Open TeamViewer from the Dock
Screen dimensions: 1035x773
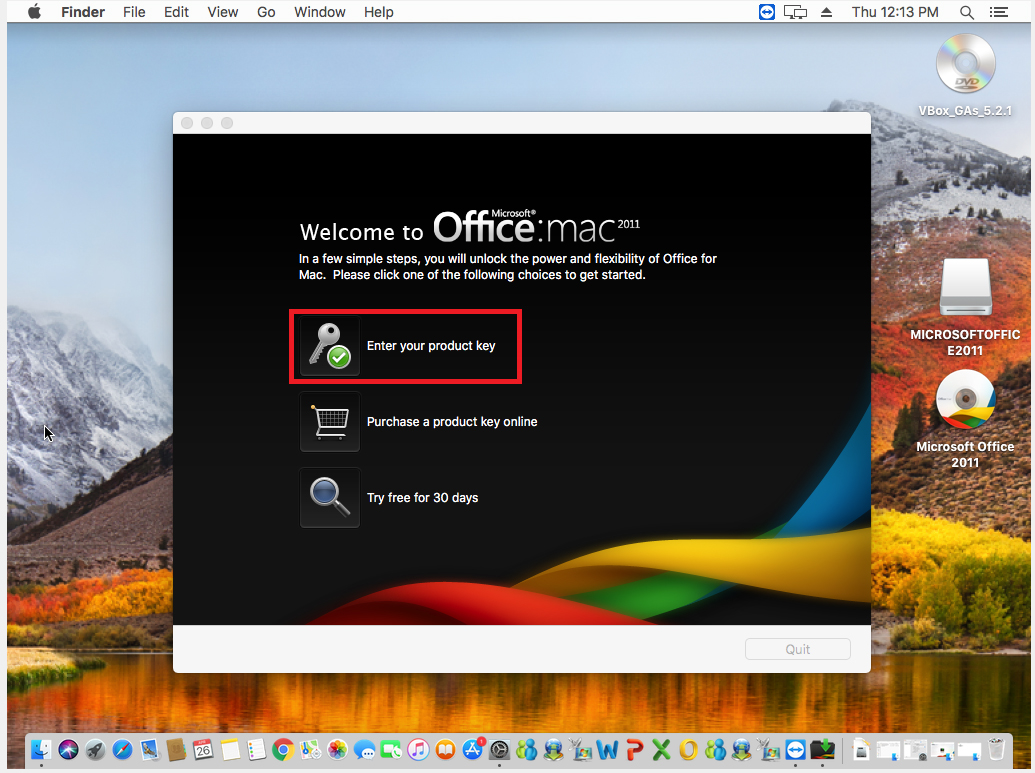point(795,749)
